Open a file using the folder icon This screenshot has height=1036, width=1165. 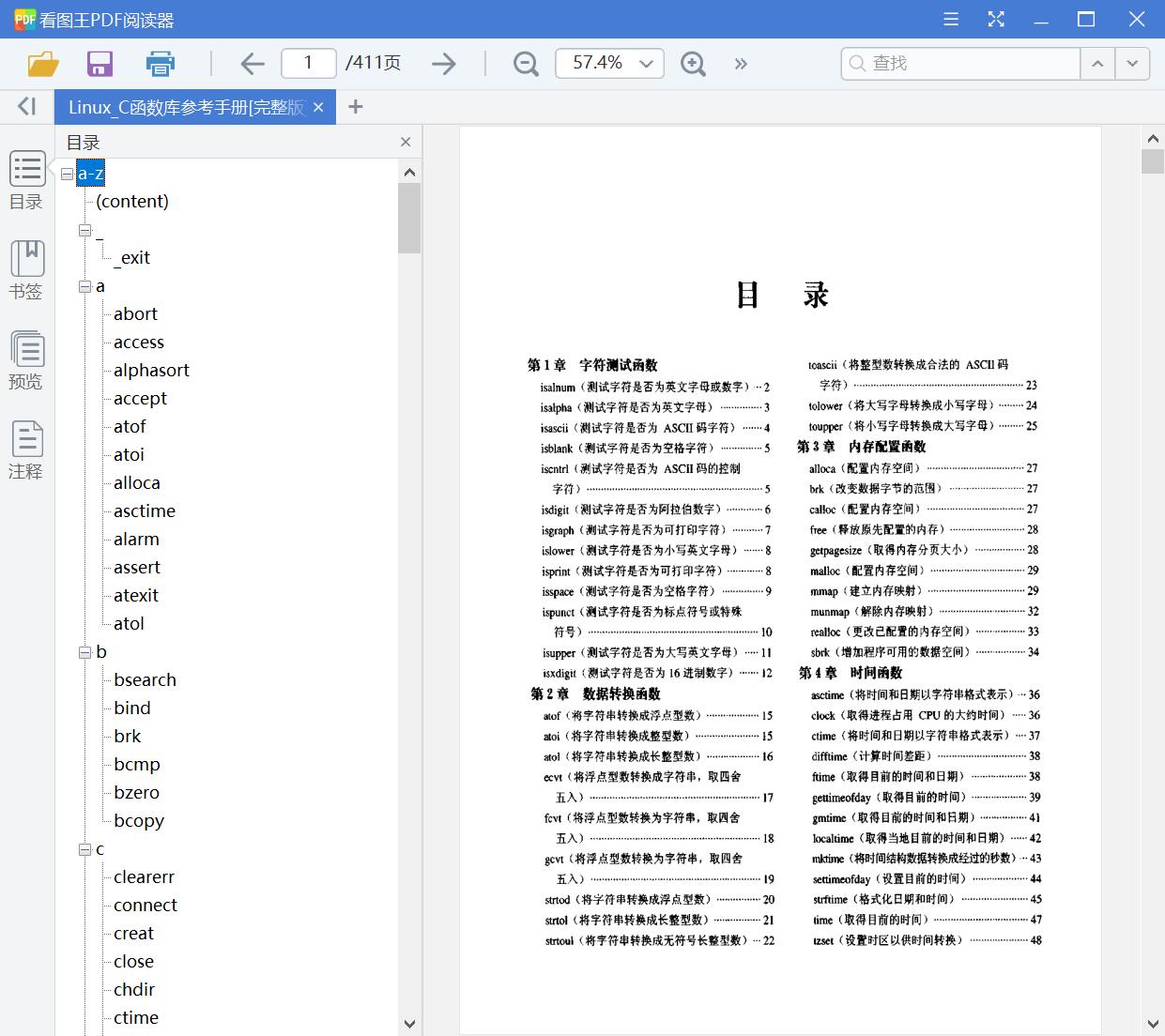click(41, 63)
